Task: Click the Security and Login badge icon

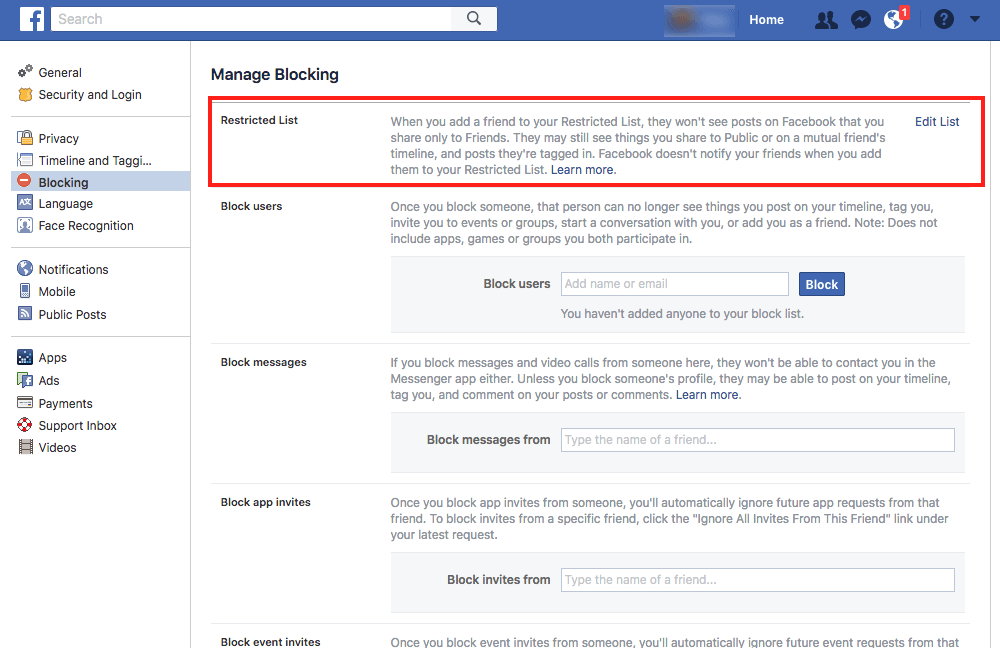Action: tap(25, 94)
